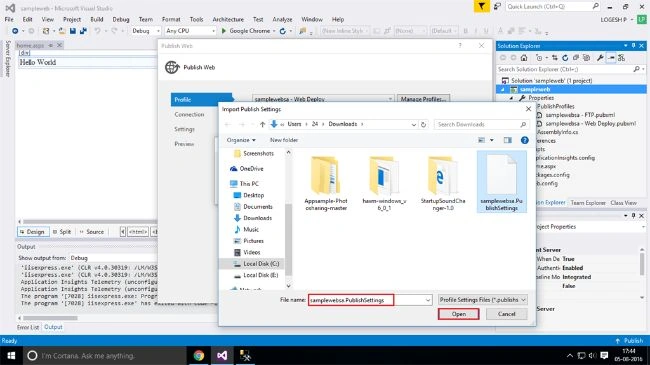The width and height of the screenshot is (650, 365).
Task: Open Google Chrome from the taskbar
Action: point(199,356)
